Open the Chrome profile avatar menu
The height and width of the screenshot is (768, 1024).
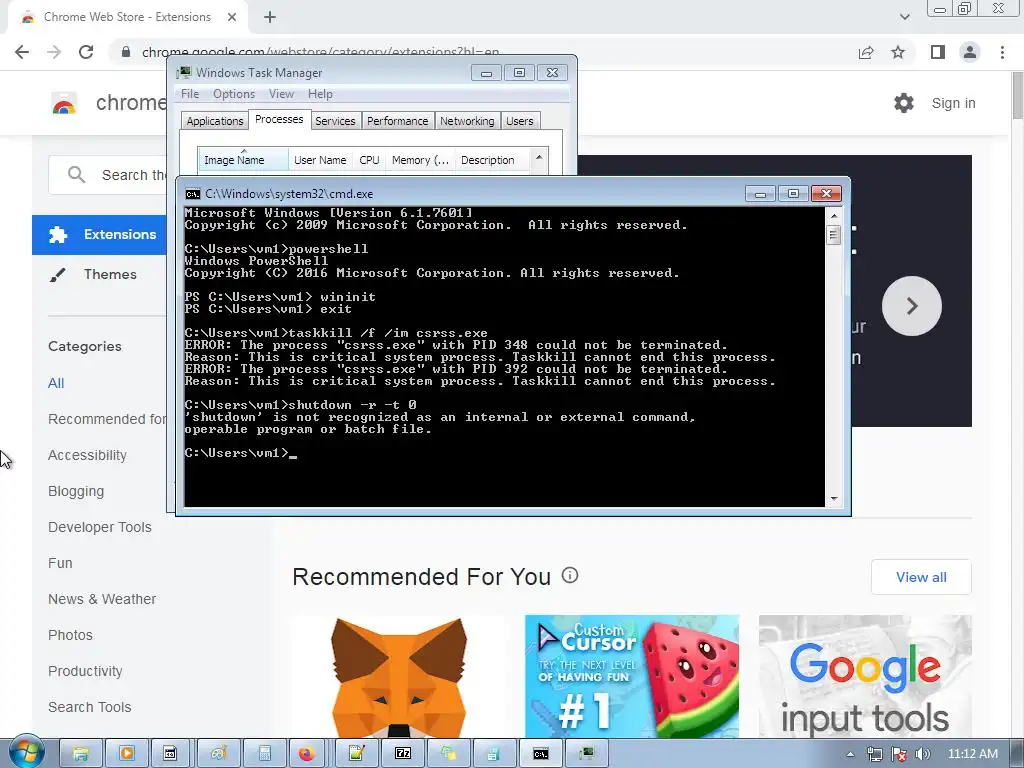click(970, 52)
